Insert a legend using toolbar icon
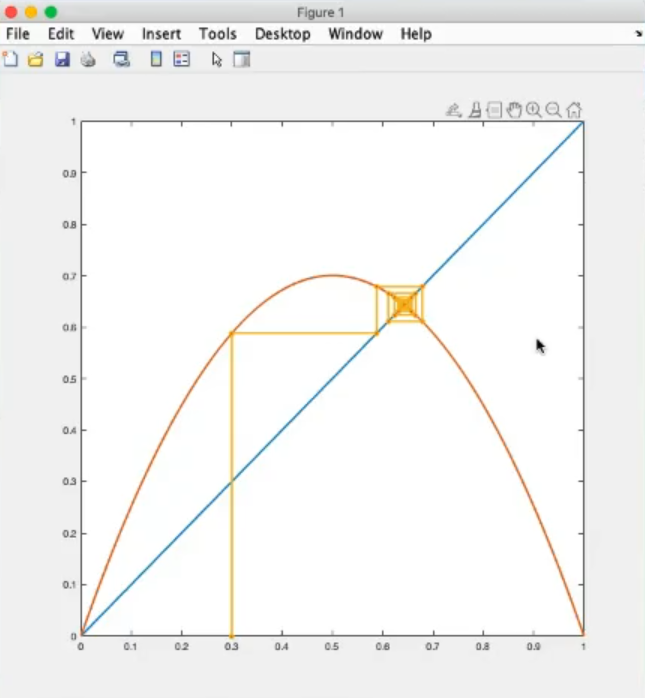 181,60
